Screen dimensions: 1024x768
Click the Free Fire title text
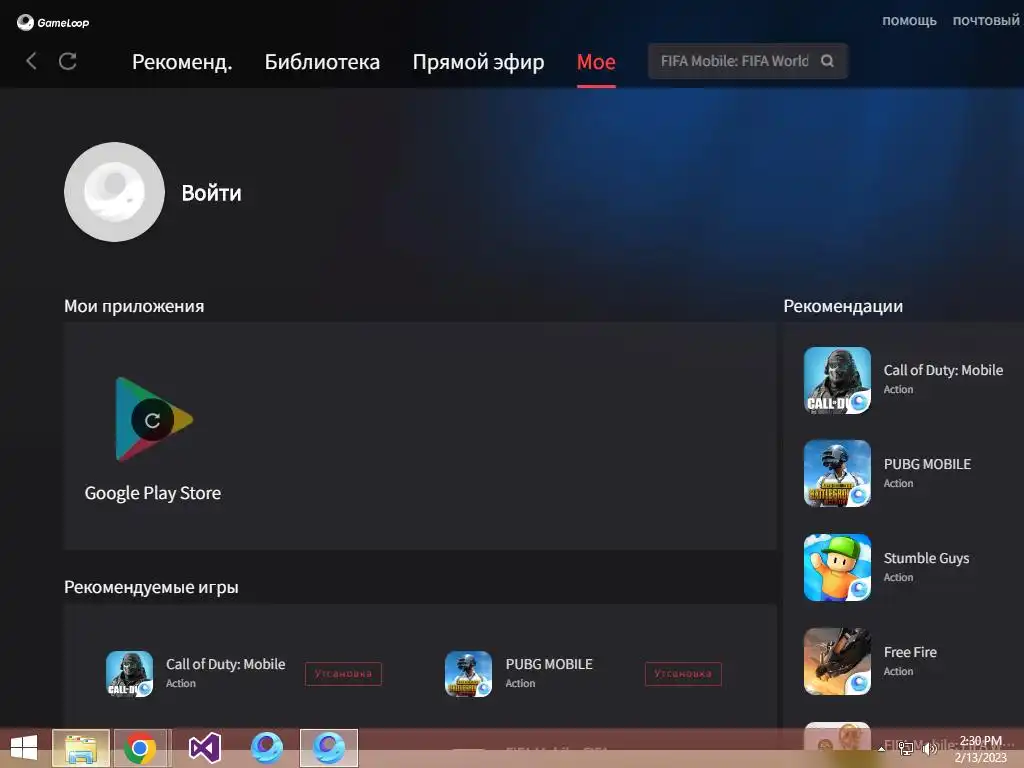910,652
